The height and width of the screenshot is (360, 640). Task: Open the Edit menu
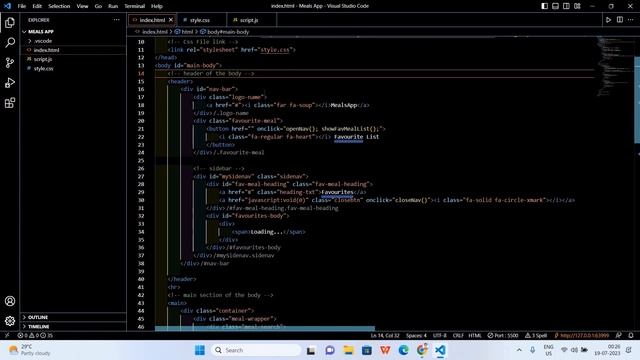tap(37, 6)
